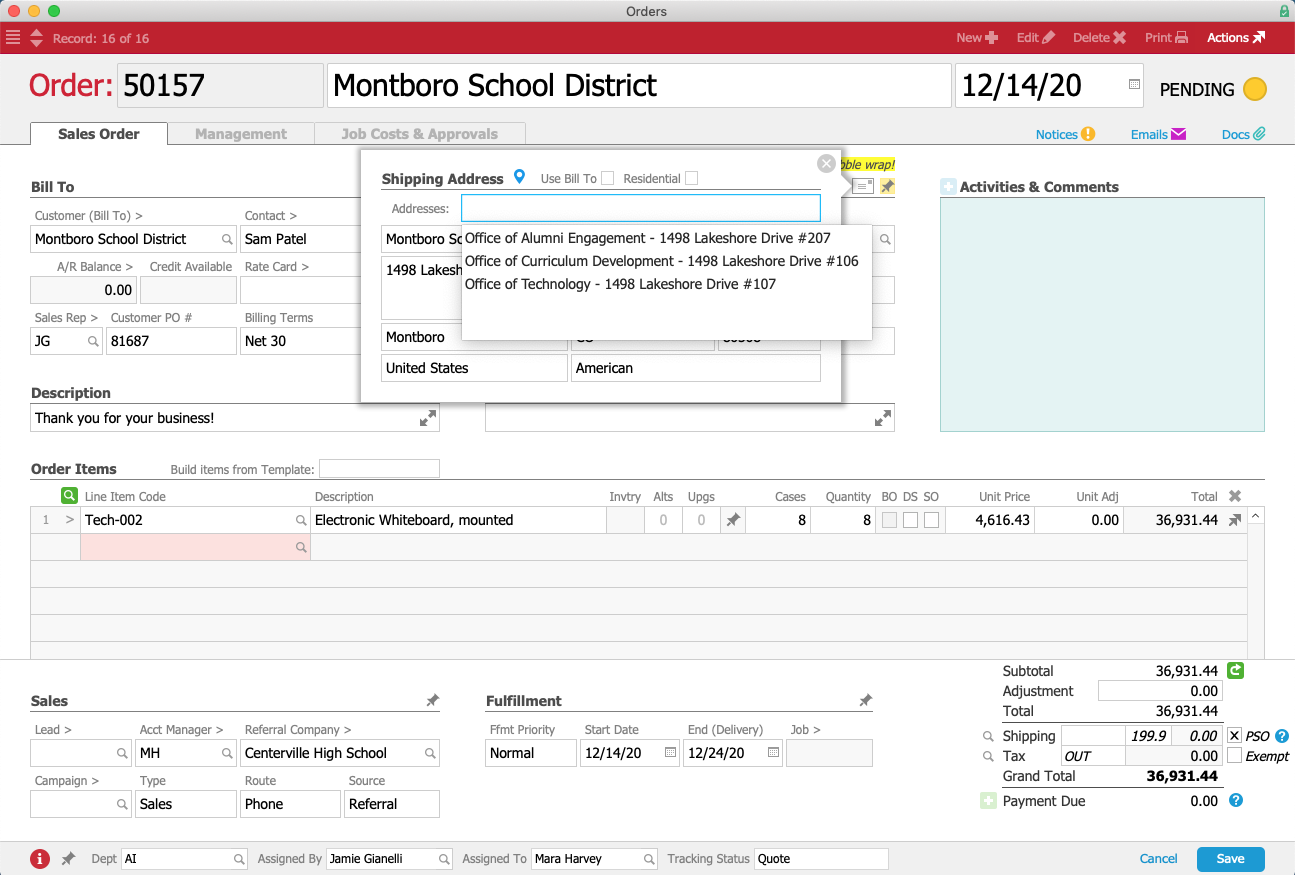Viewport: 1295px width, 875px height.
Task: Select Office of Technology address
Action: coord(620,284)
